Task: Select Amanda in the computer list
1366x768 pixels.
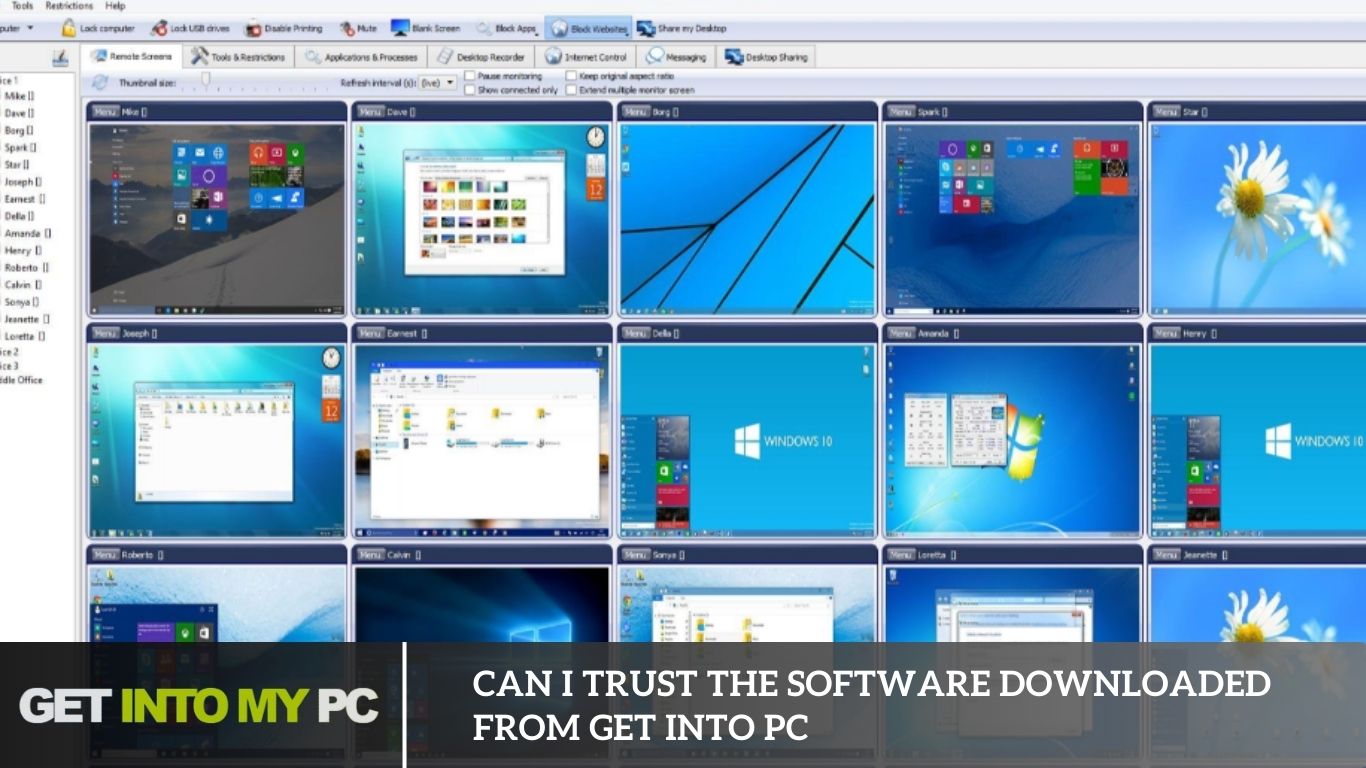Action: pyautogui.click(x=27, y=233)
